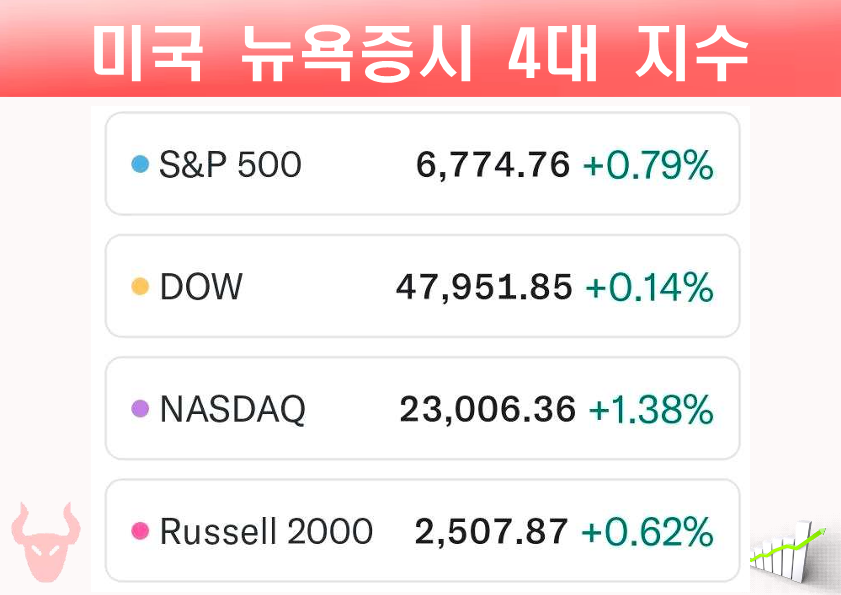Click the pink dot beside Russell 2000
The height and width of the screenshot is (595, 841).
tap(140, 531)
